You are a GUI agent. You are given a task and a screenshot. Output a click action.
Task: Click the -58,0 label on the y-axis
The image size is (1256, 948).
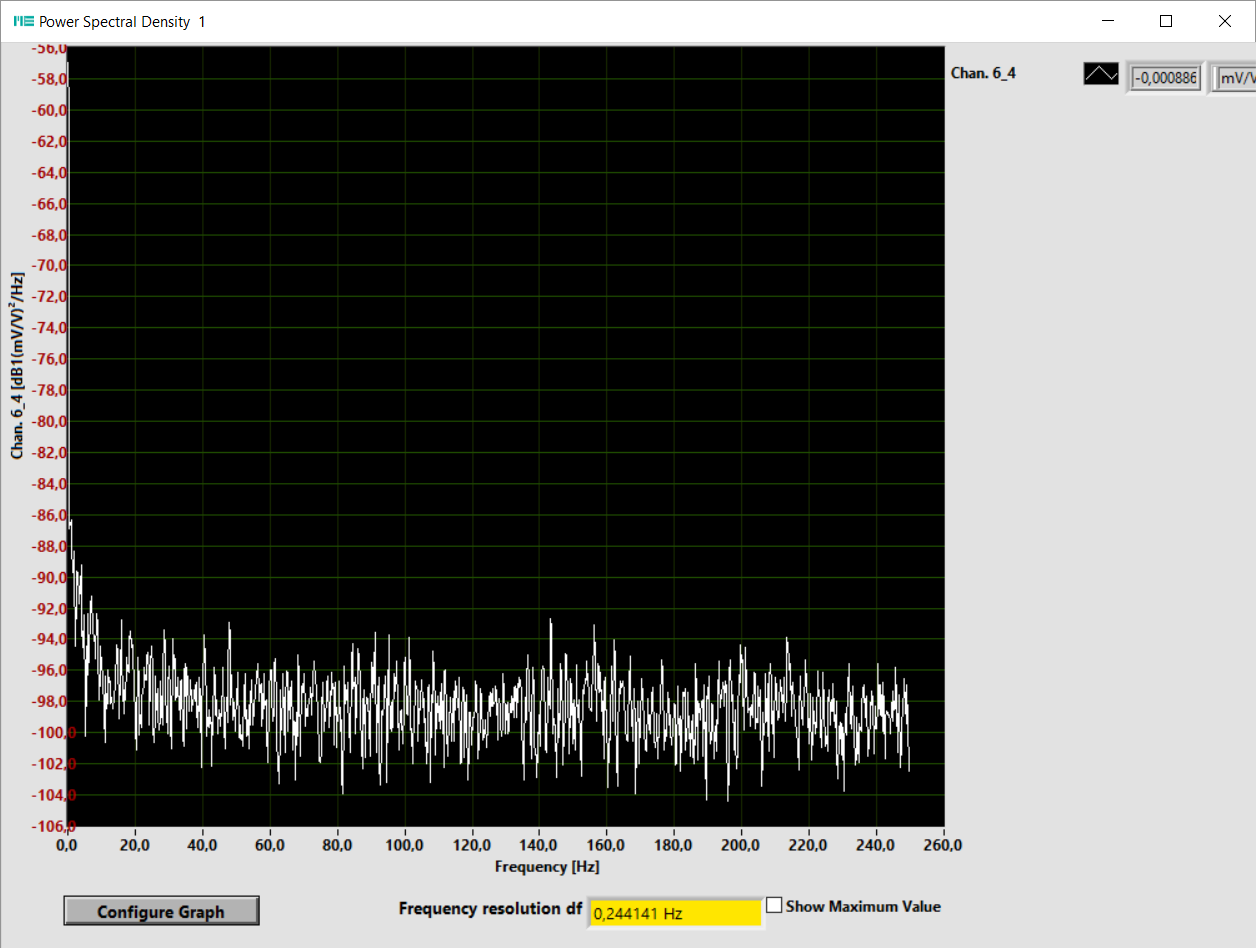pyautogui.click(x=49, y=79)
